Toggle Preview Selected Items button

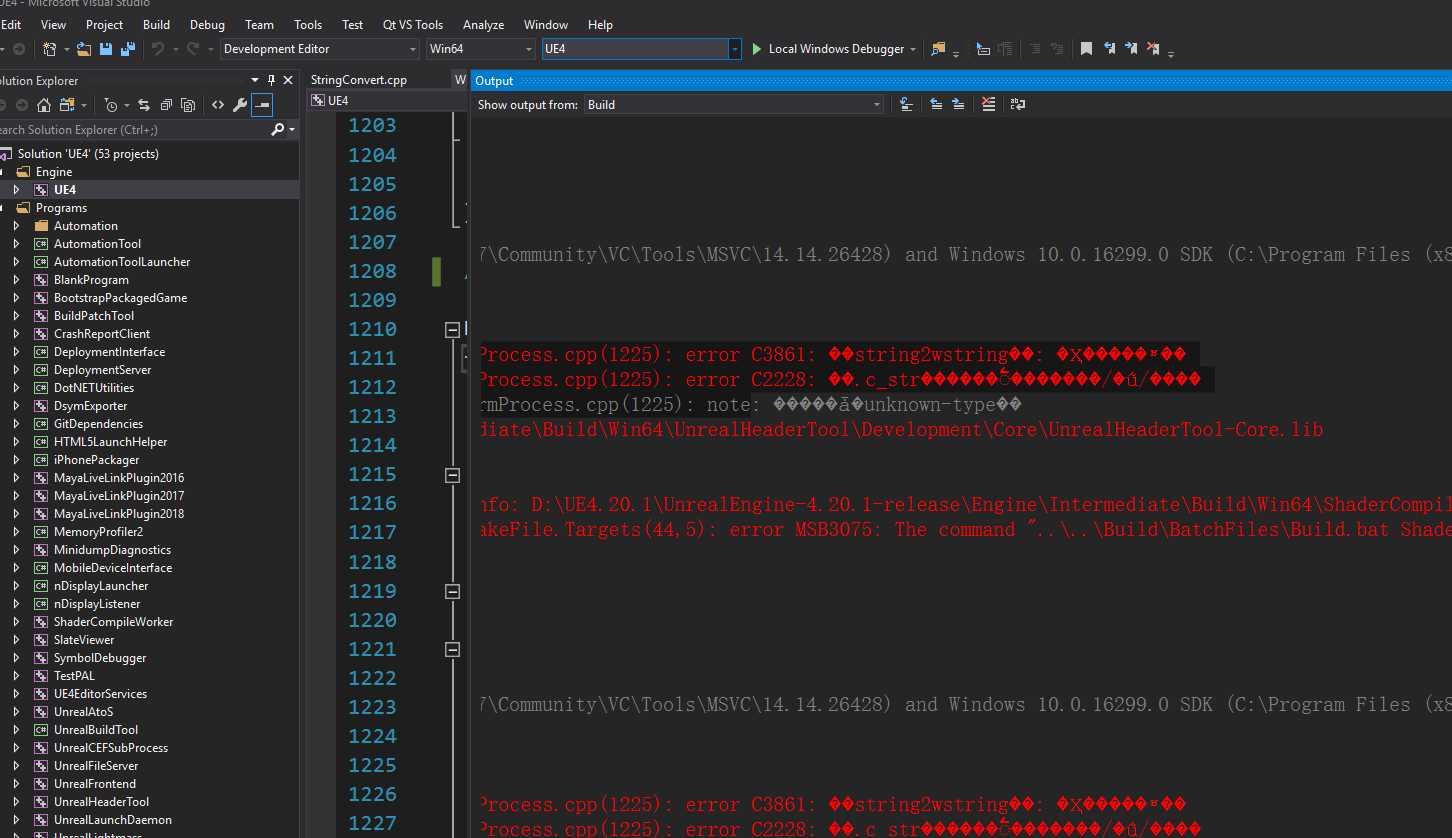pyautogui.click(x=262, y=105)
